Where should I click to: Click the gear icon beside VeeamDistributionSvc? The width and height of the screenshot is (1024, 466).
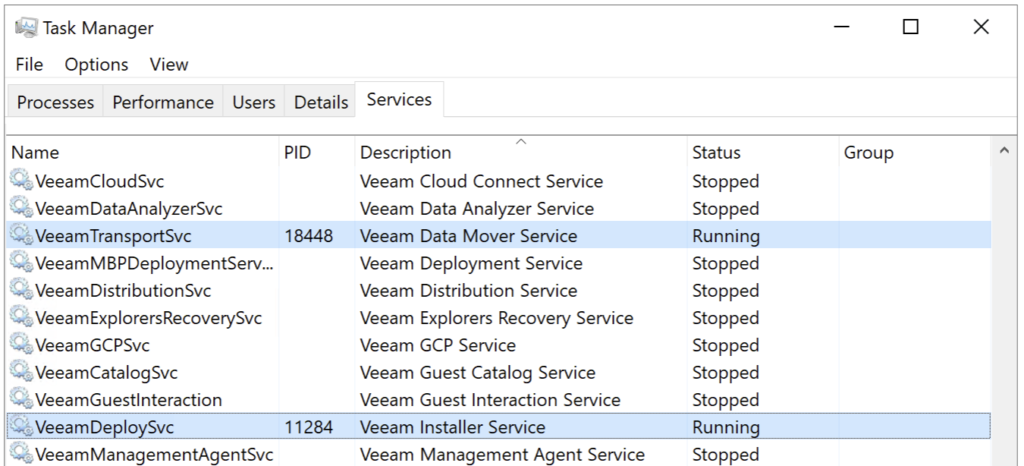click(22, 289)
